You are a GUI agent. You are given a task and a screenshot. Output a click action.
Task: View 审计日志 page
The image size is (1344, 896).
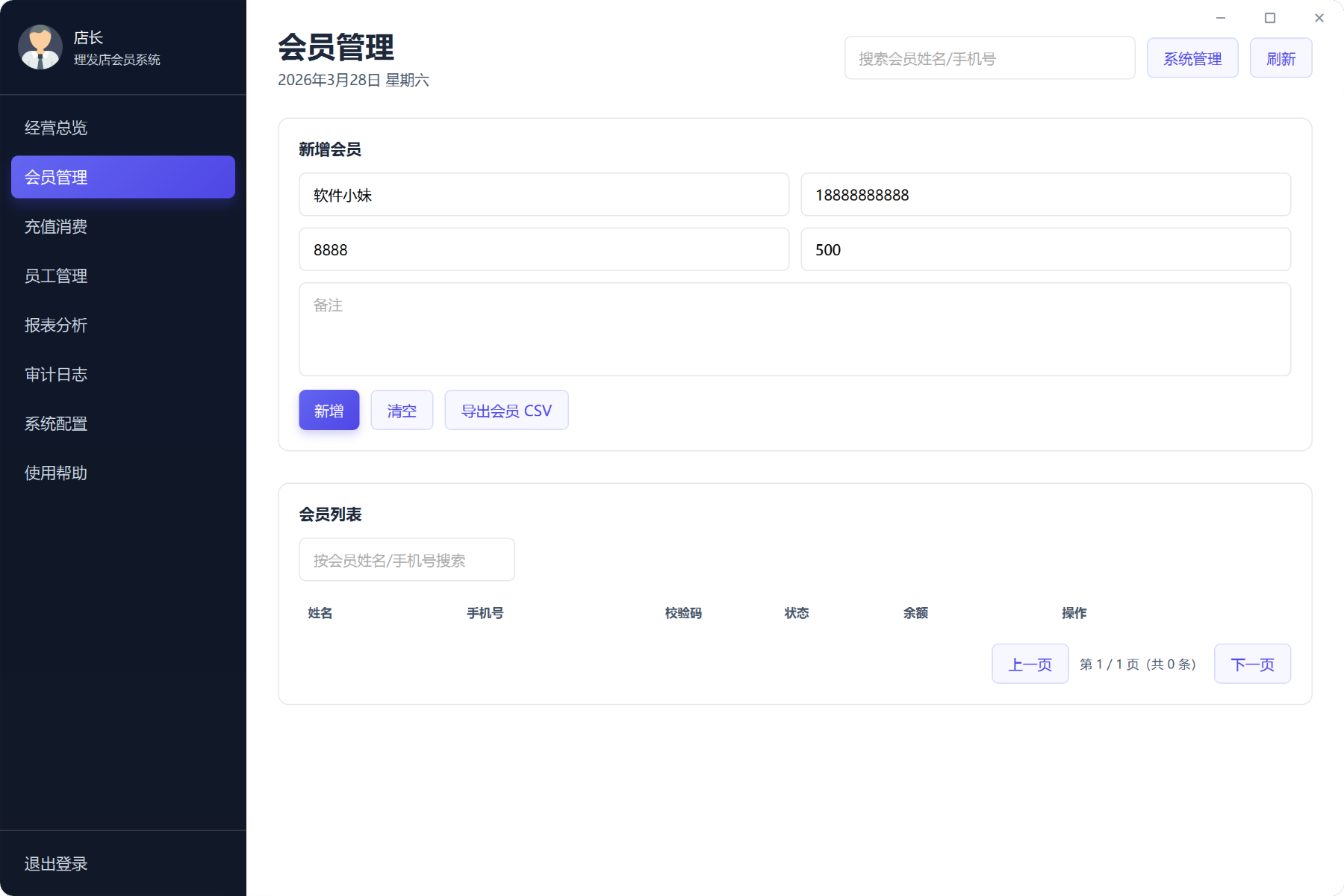click(x=123, y=374)
